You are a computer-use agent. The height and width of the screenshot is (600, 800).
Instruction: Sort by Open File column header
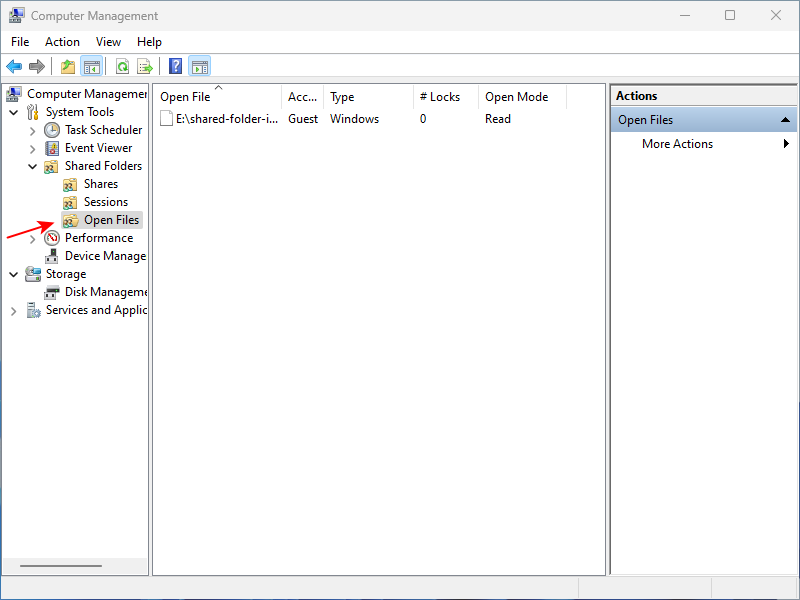pyautogui.click(x=218, y=96)
